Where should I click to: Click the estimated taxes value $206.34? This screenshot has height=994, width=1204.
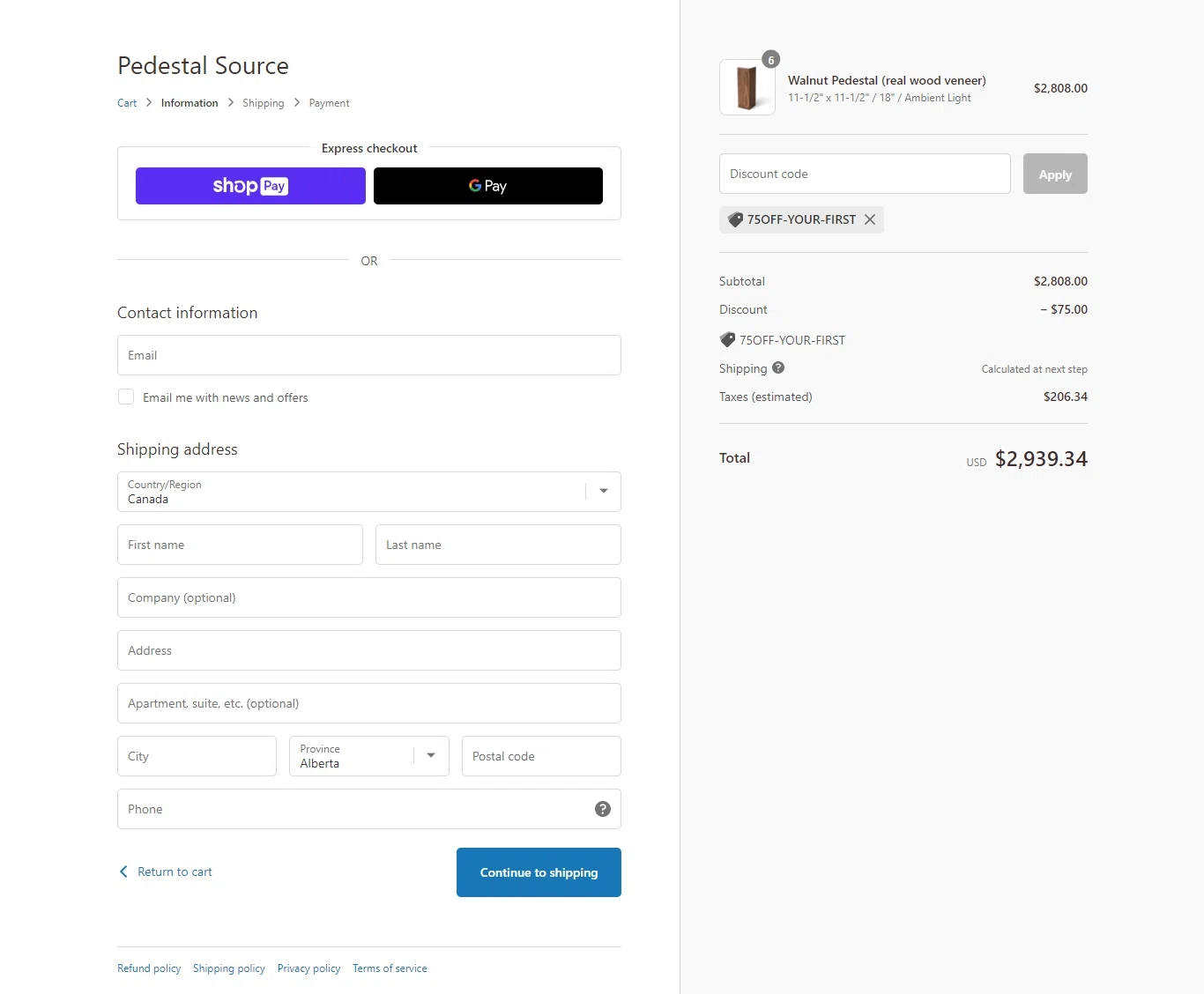[1066, 397]
